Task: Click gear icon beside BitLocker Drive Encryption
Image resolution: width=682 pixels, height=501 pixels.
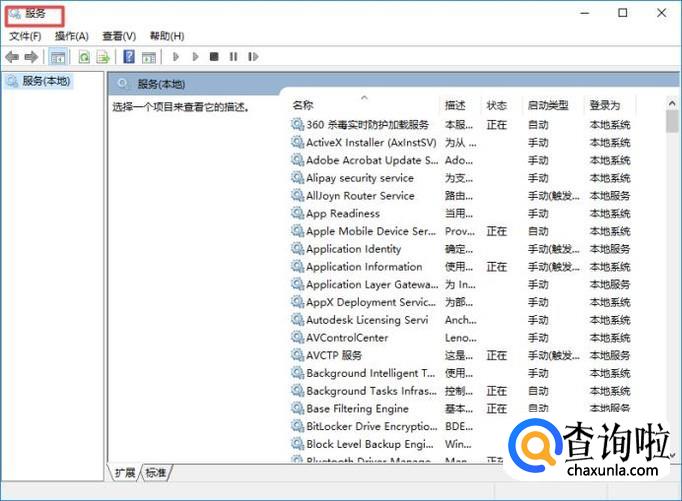Action: point(298,426)
